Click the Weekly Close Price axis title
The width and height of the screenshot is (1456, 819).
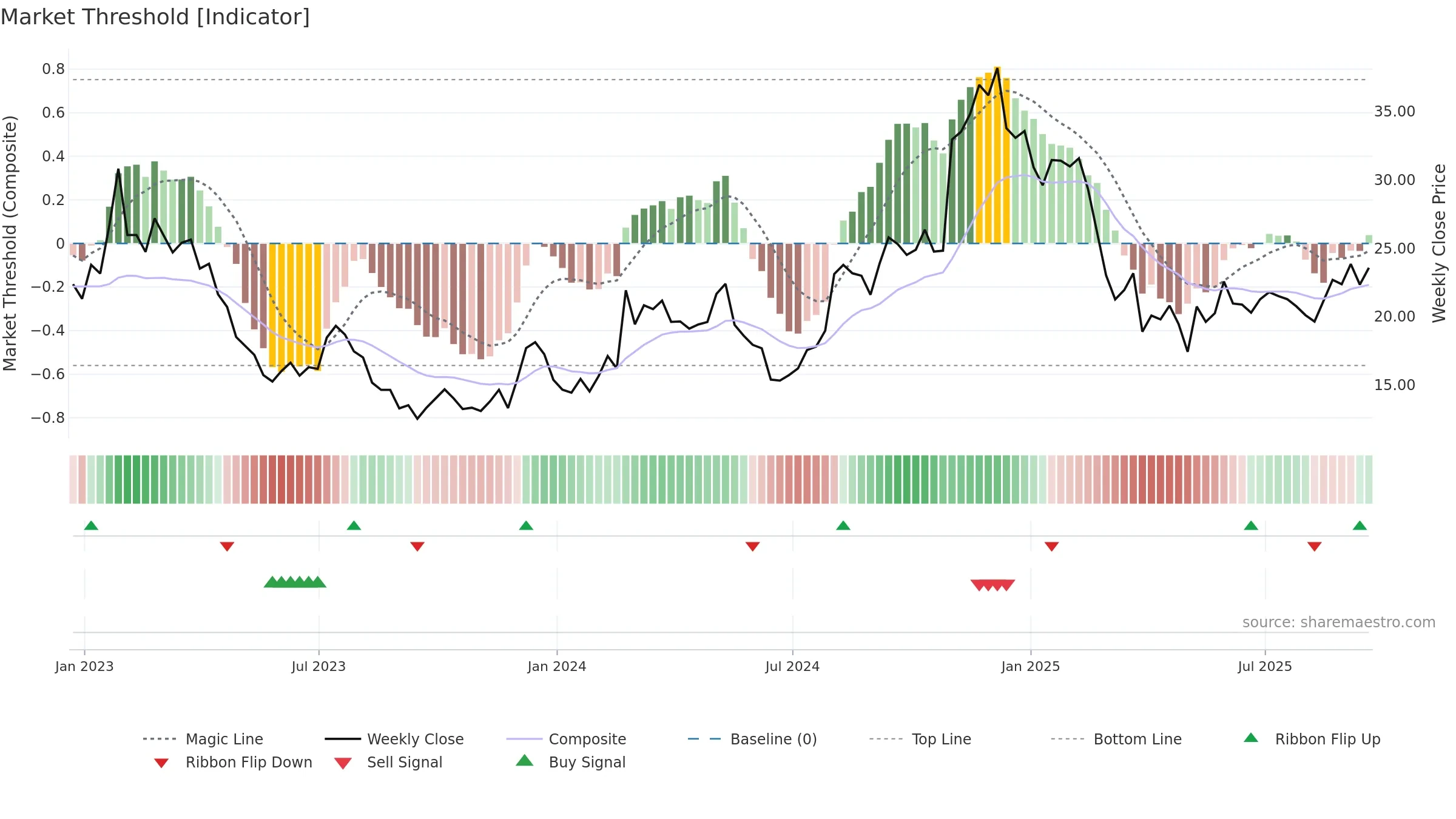[1439, 243]
